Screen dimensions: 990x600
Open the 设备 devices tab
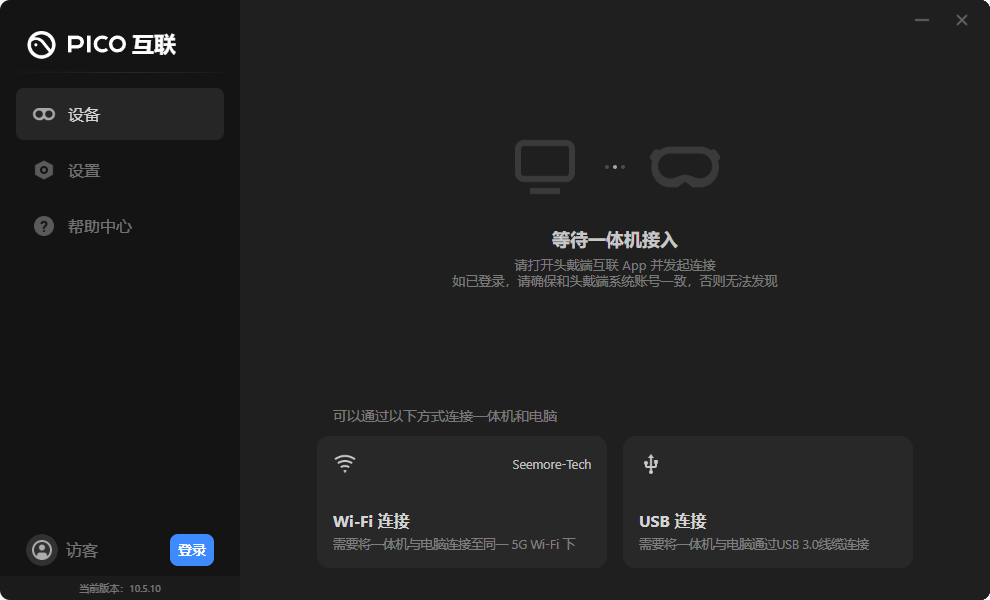pos(120,114)
